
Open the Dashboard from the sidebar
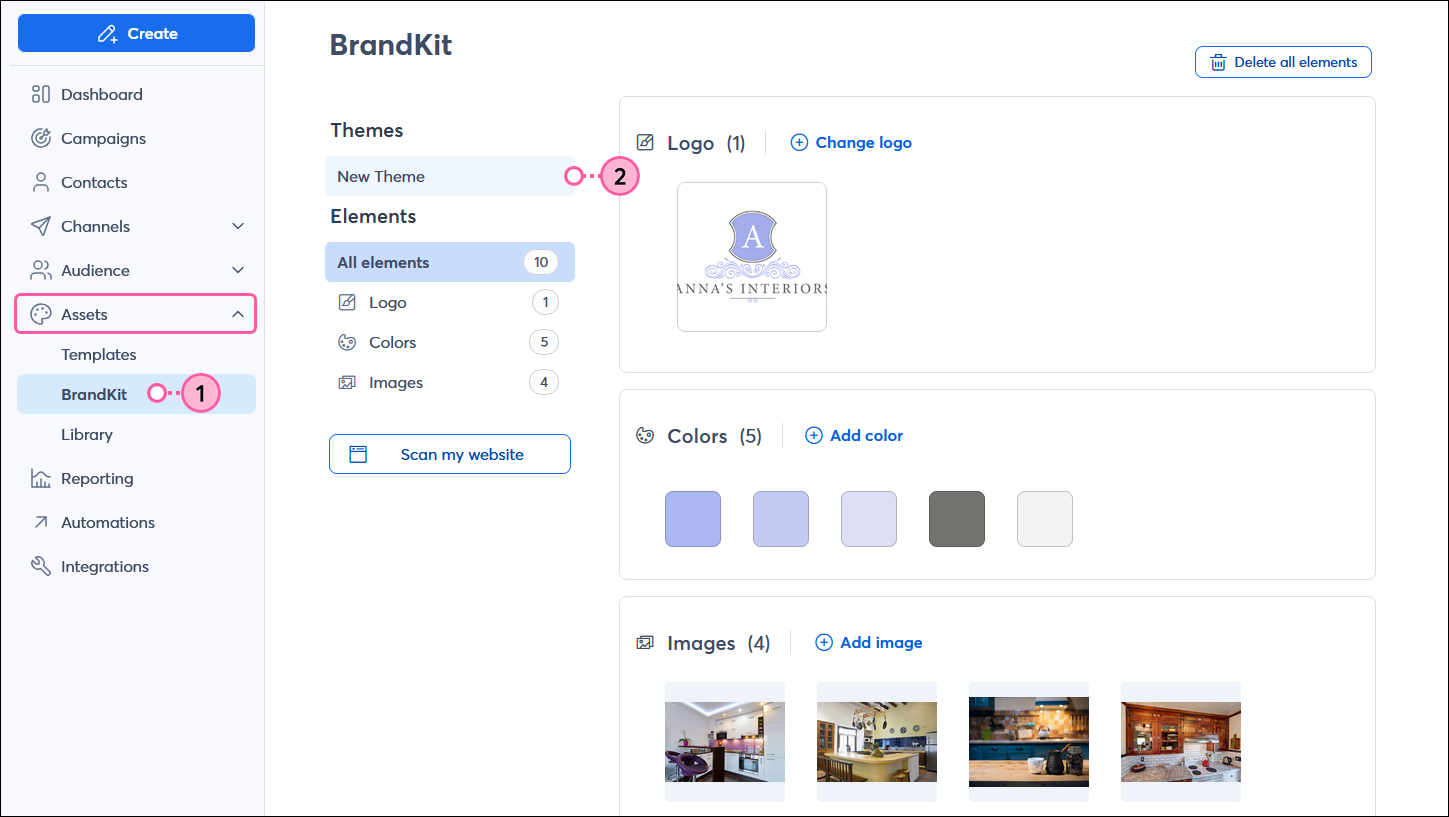point(98,93)
